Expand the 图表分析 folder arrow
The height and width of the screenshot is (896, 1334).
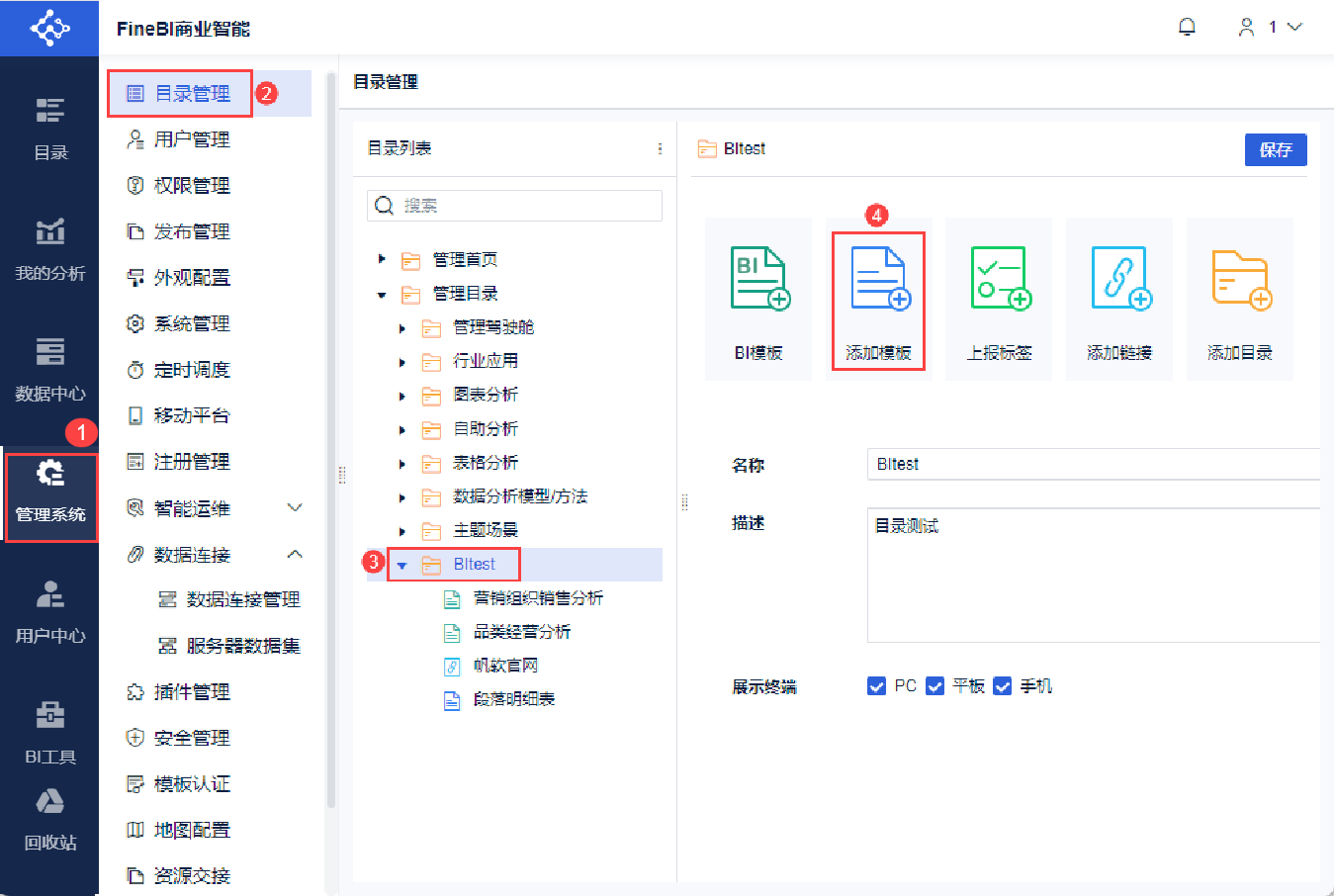coord(402,395)
